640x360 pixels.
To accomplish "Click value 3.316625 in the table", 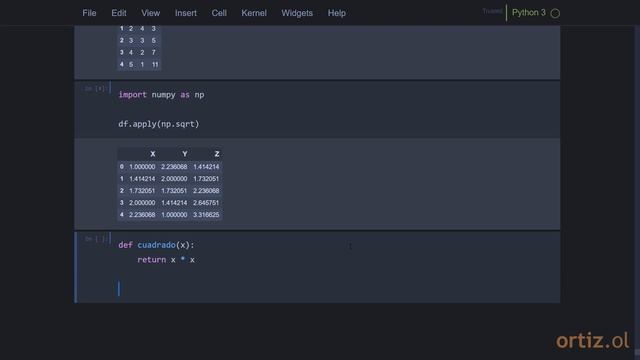I will (206, 215).
